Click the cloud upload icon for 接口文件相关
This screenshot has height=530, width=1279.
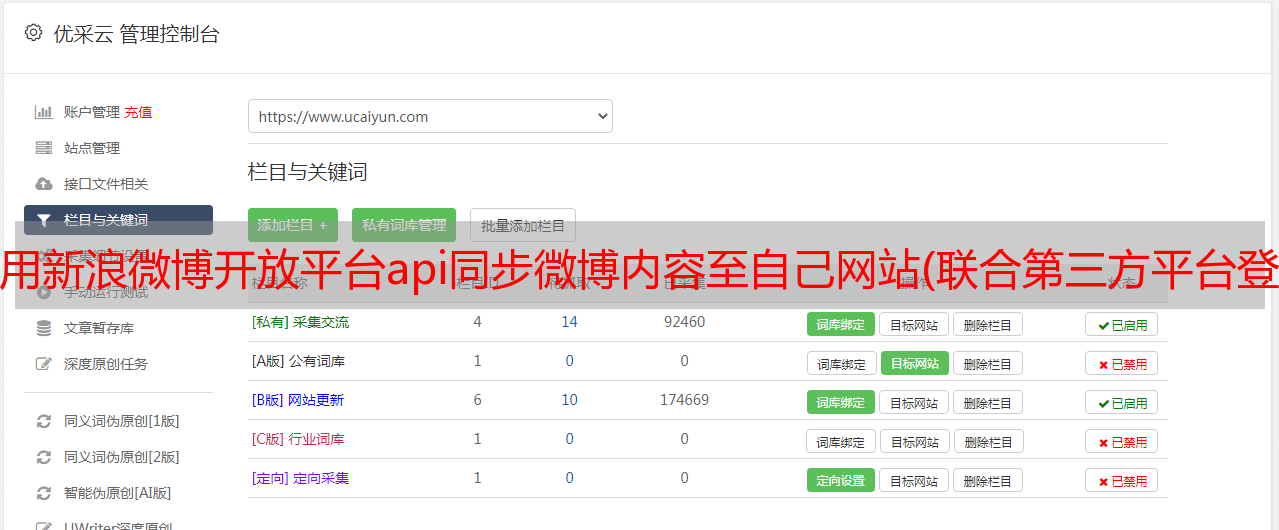[44, 184]
